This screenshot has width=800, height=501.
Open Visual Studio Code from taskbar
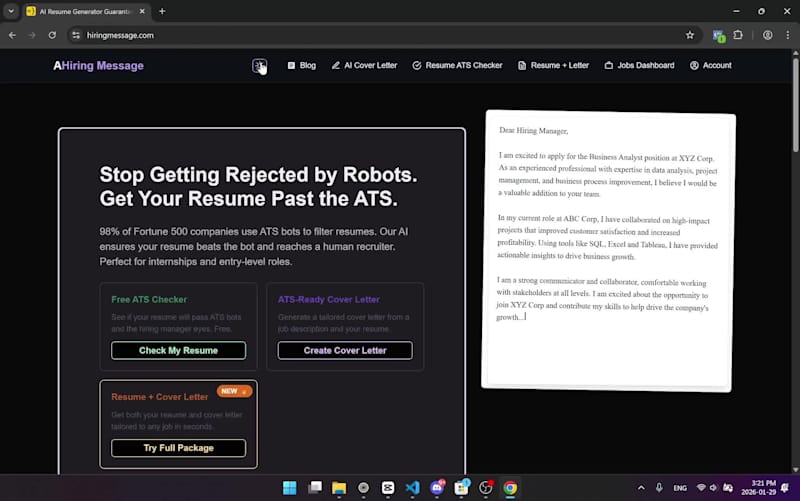(x=412, y=488)
